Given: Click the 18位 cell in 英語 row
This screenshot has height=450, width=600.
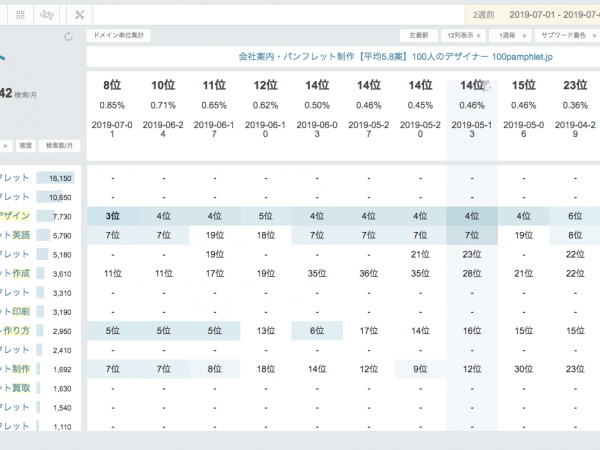Looking at the screenshot, I should (266, 235).
